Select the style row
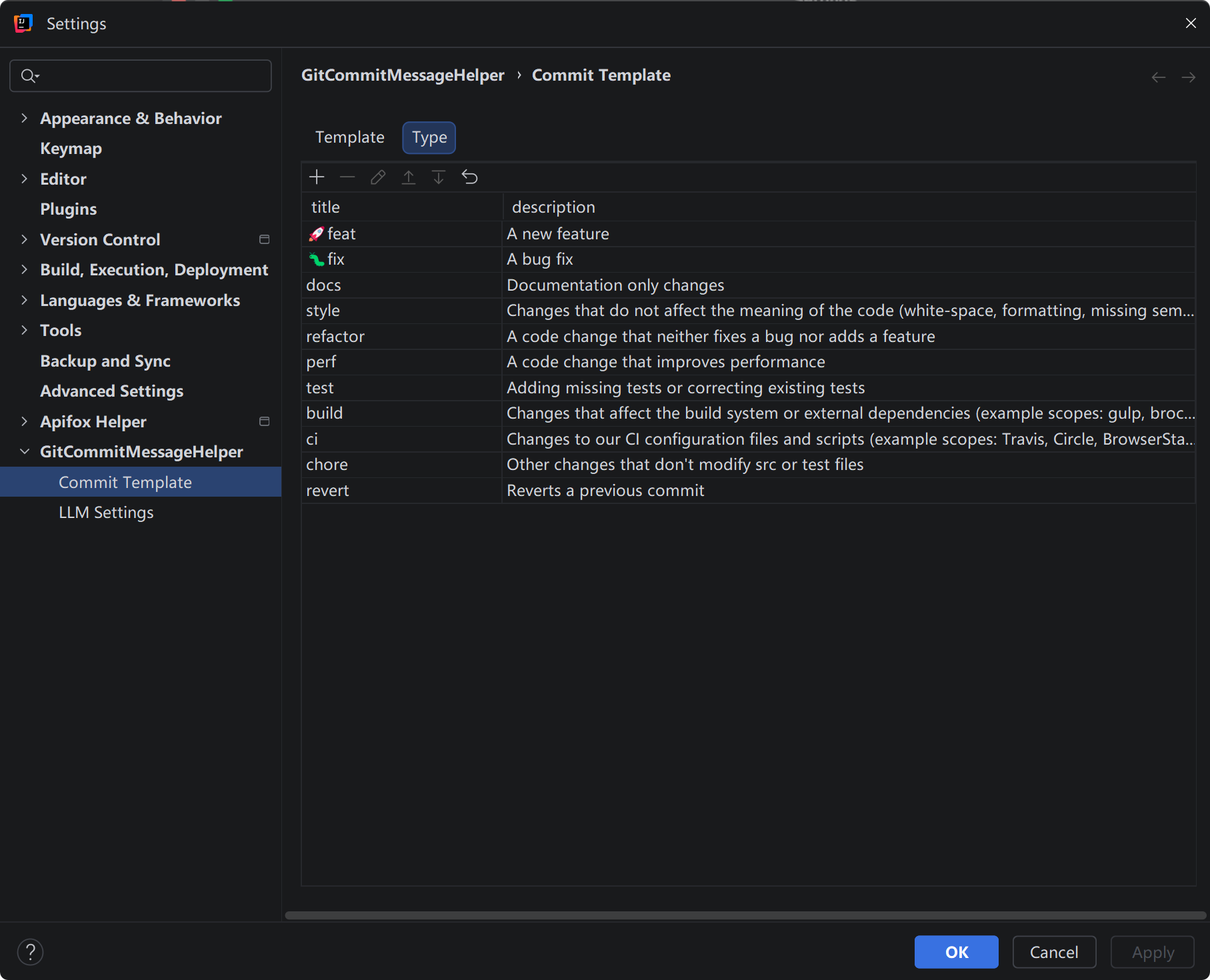 tap(749, 311)
